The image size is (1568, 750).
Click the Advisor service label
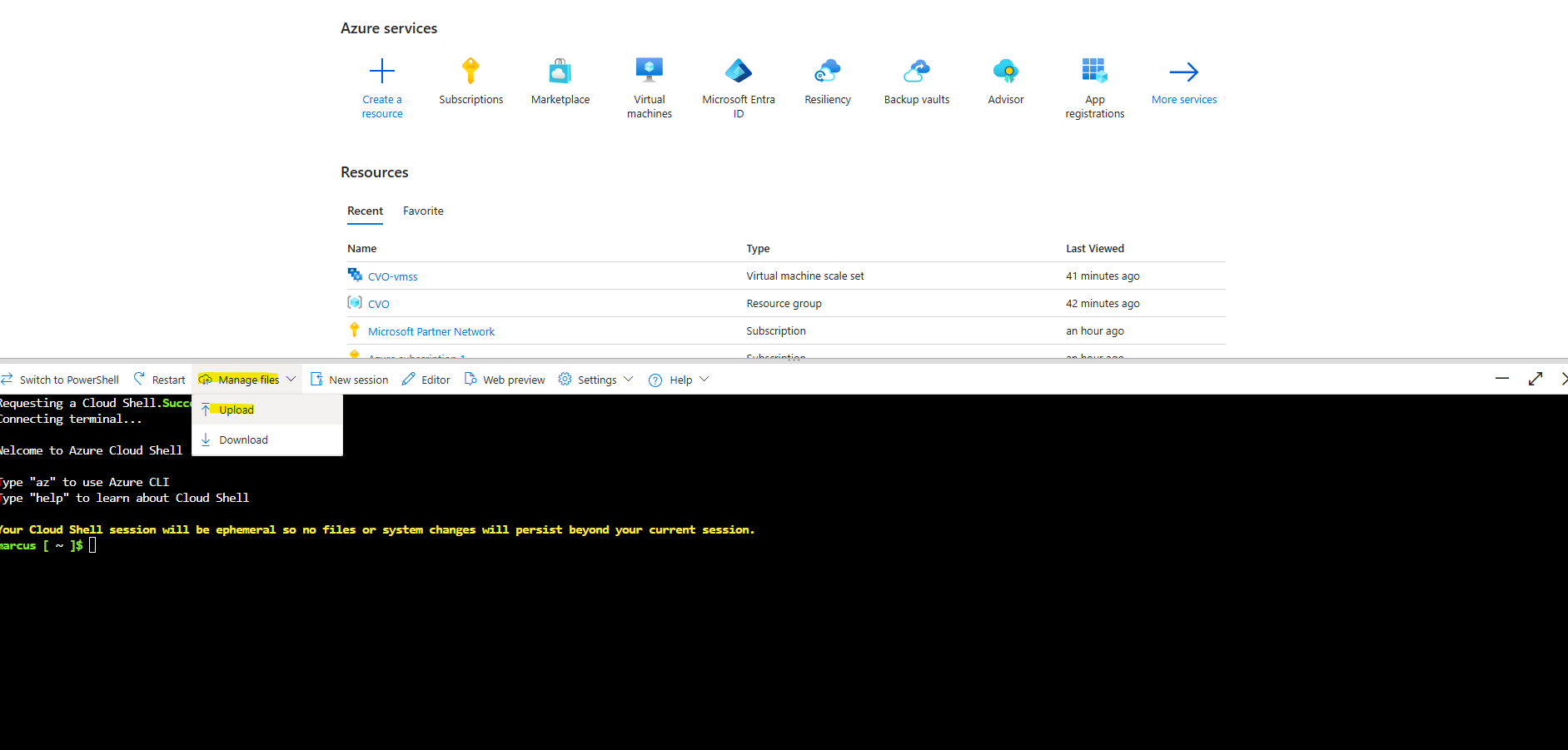pyautogui.click(x=1006, y=100)
